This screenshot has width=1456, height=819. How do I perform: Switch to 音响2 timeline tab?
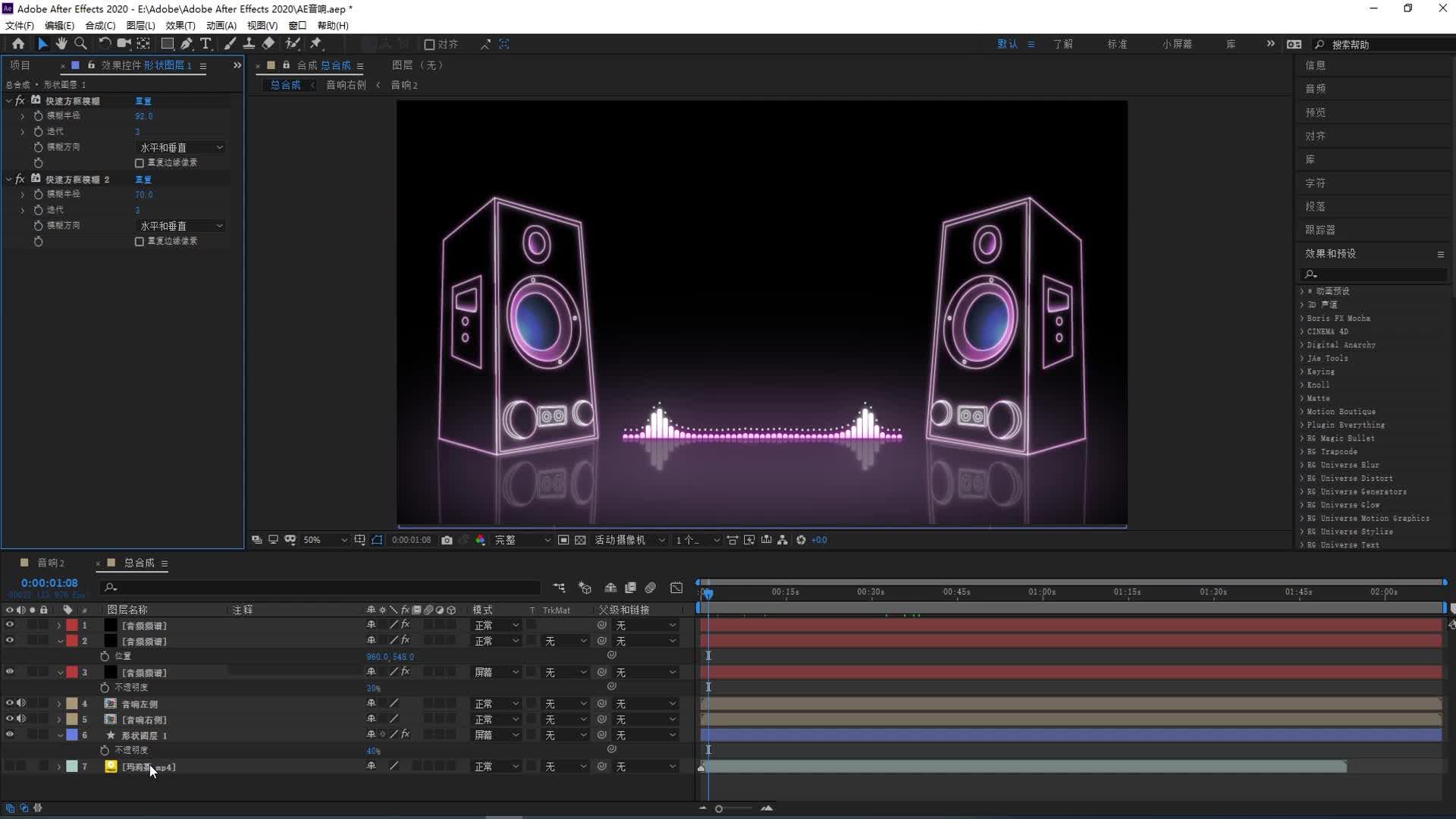pos(51,563)
